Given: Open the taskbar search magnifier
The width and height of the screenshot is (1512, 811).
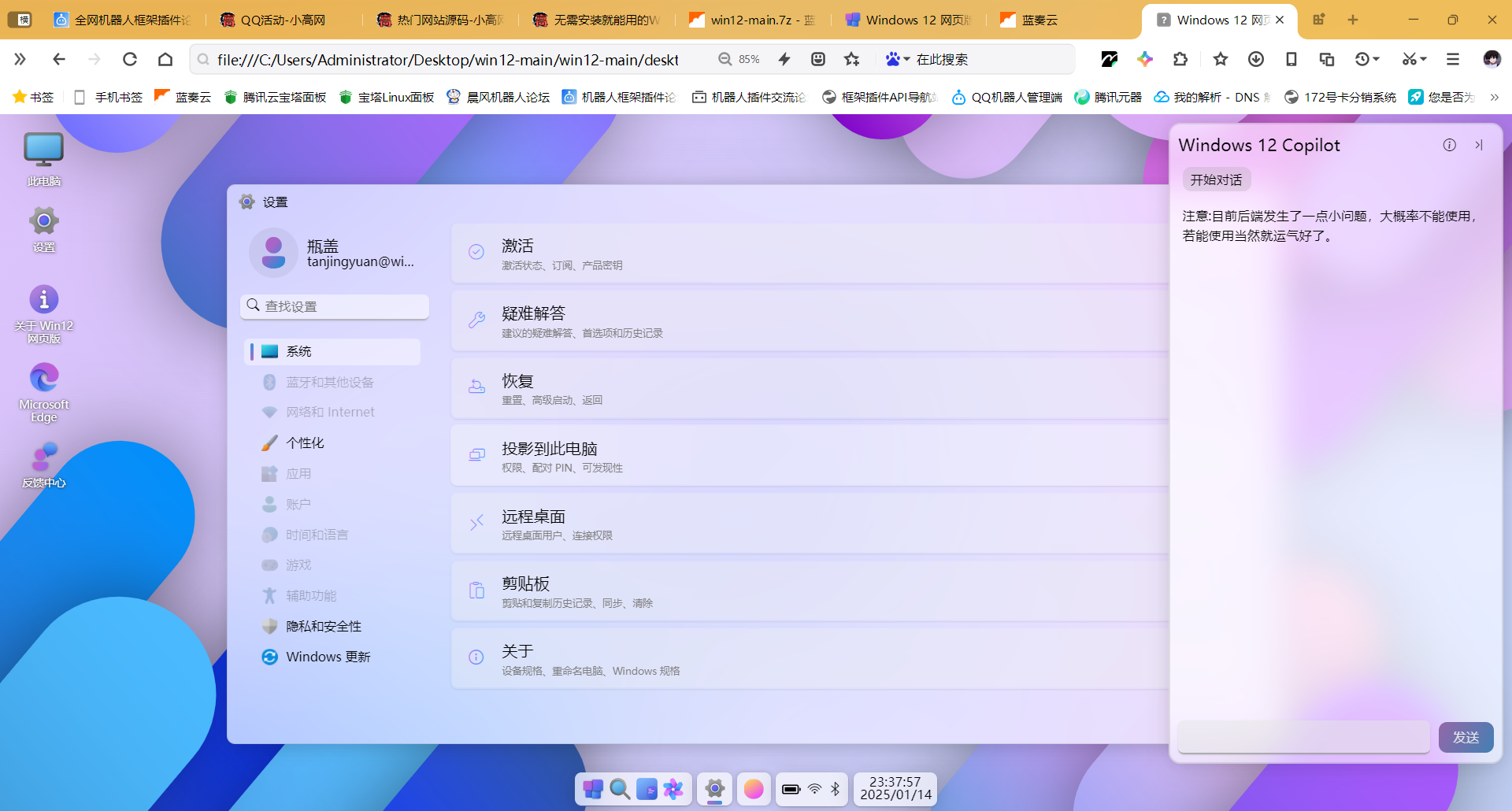Looking at the screenshot, I should [x=620, y=789].
